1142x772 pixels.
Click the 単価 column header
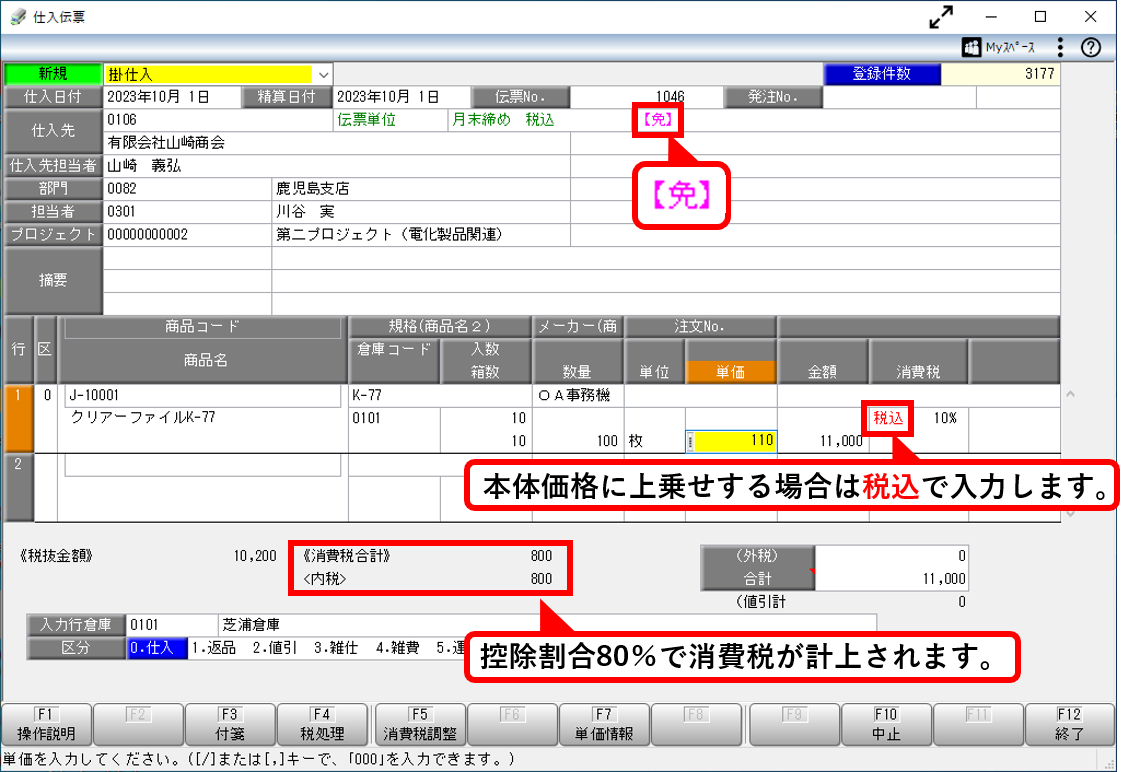coord(731,372)
